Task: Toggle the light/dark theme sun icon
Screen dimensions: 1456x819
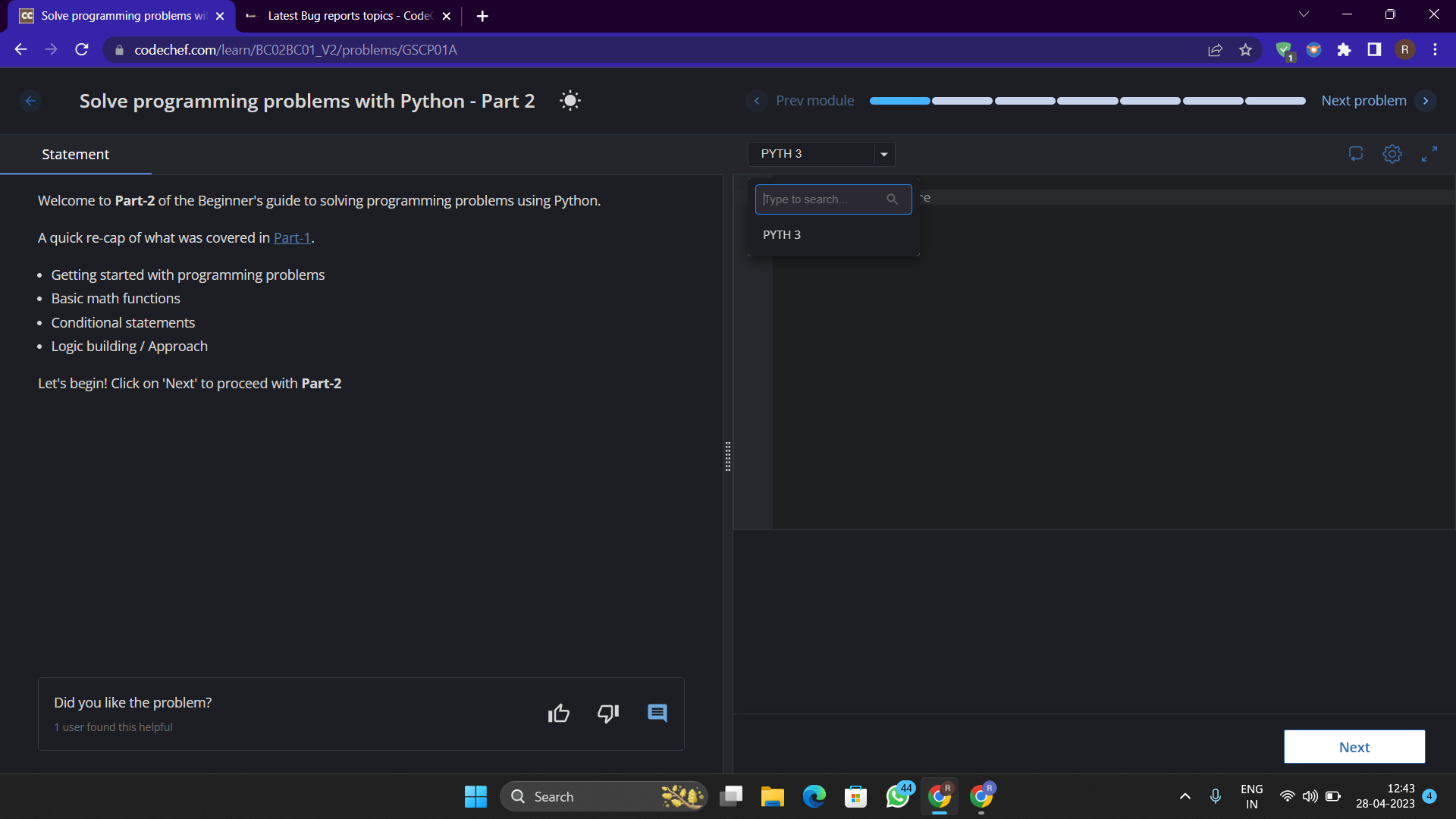Action: pos(570,101)
